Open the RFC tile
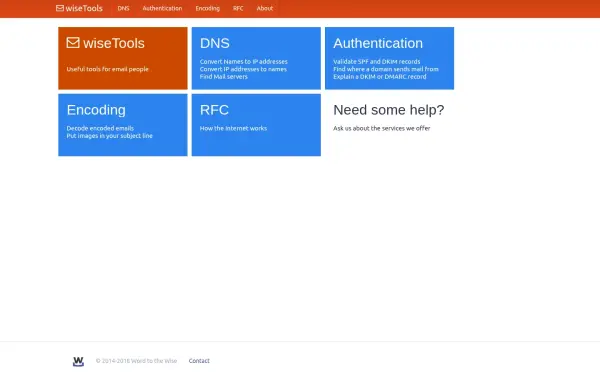 coord(256,125)
